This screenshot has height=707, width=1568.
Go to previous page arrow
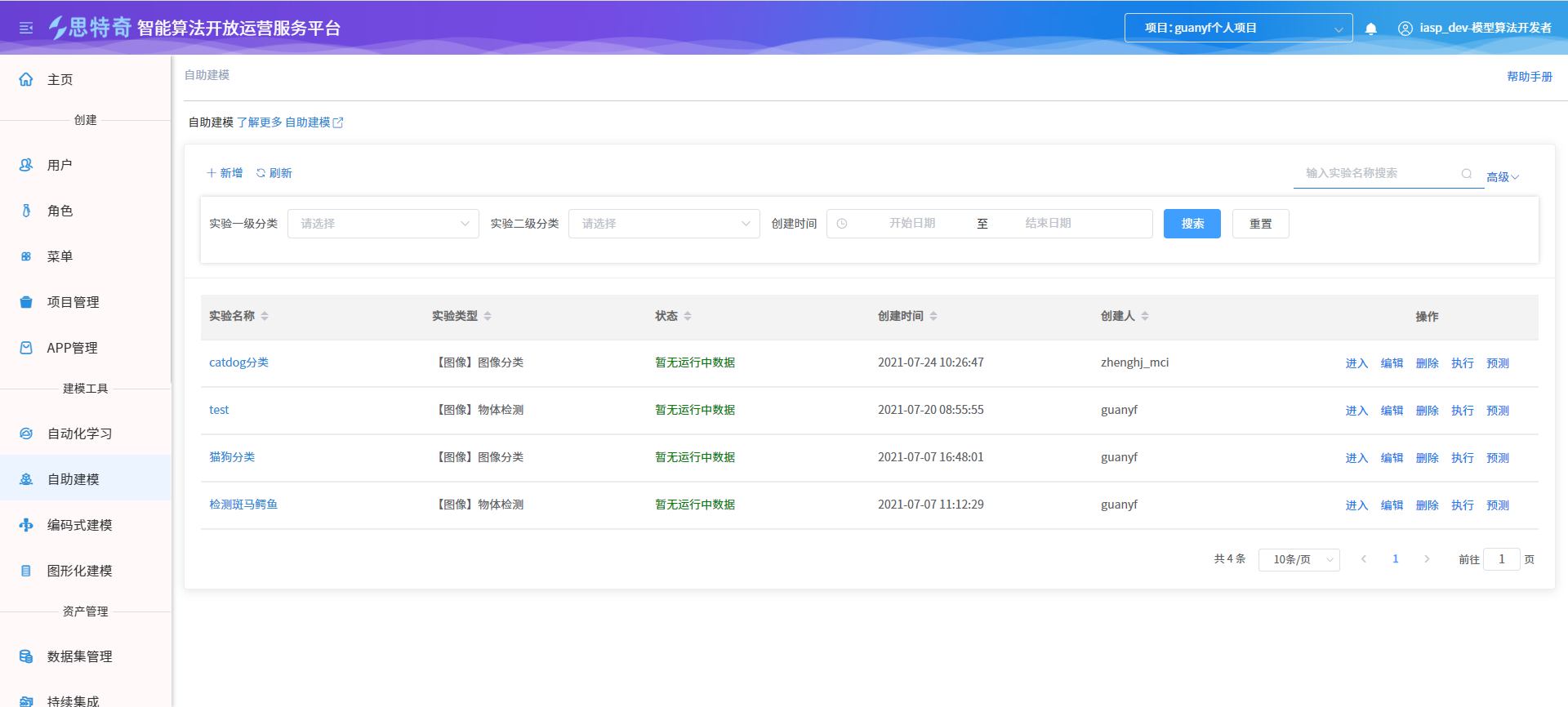(x=1364, y=559)
